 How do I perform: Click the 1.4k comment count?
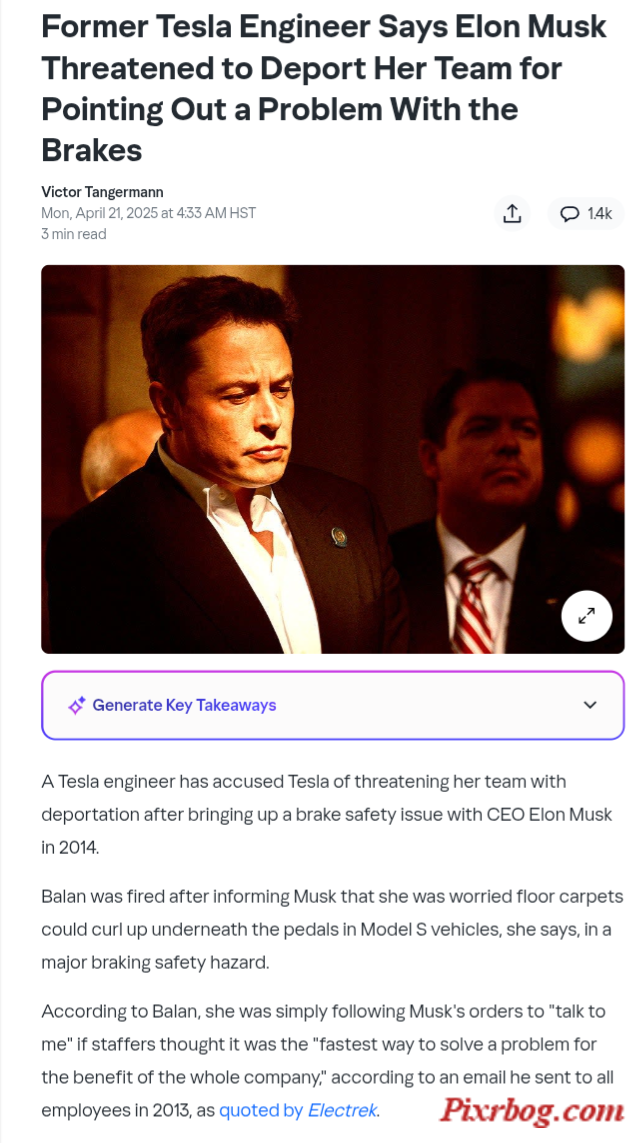pyautogui.click(x=599, y=214)
